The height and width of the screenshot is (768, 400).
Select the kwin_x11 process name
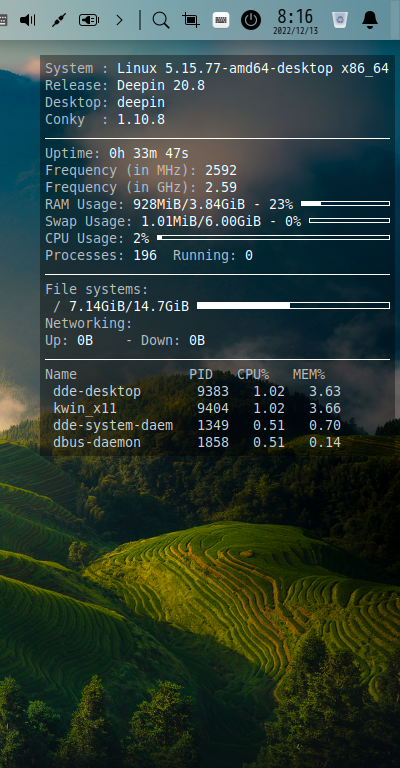point(85,408)
